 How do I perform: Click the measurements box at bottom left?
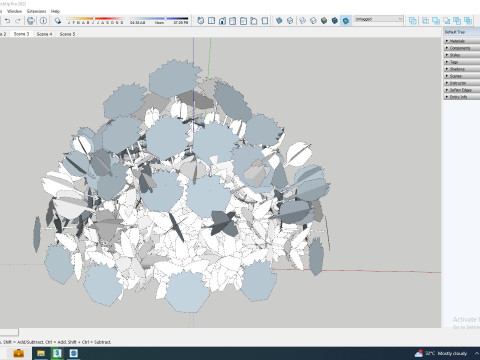pos(9,332)
